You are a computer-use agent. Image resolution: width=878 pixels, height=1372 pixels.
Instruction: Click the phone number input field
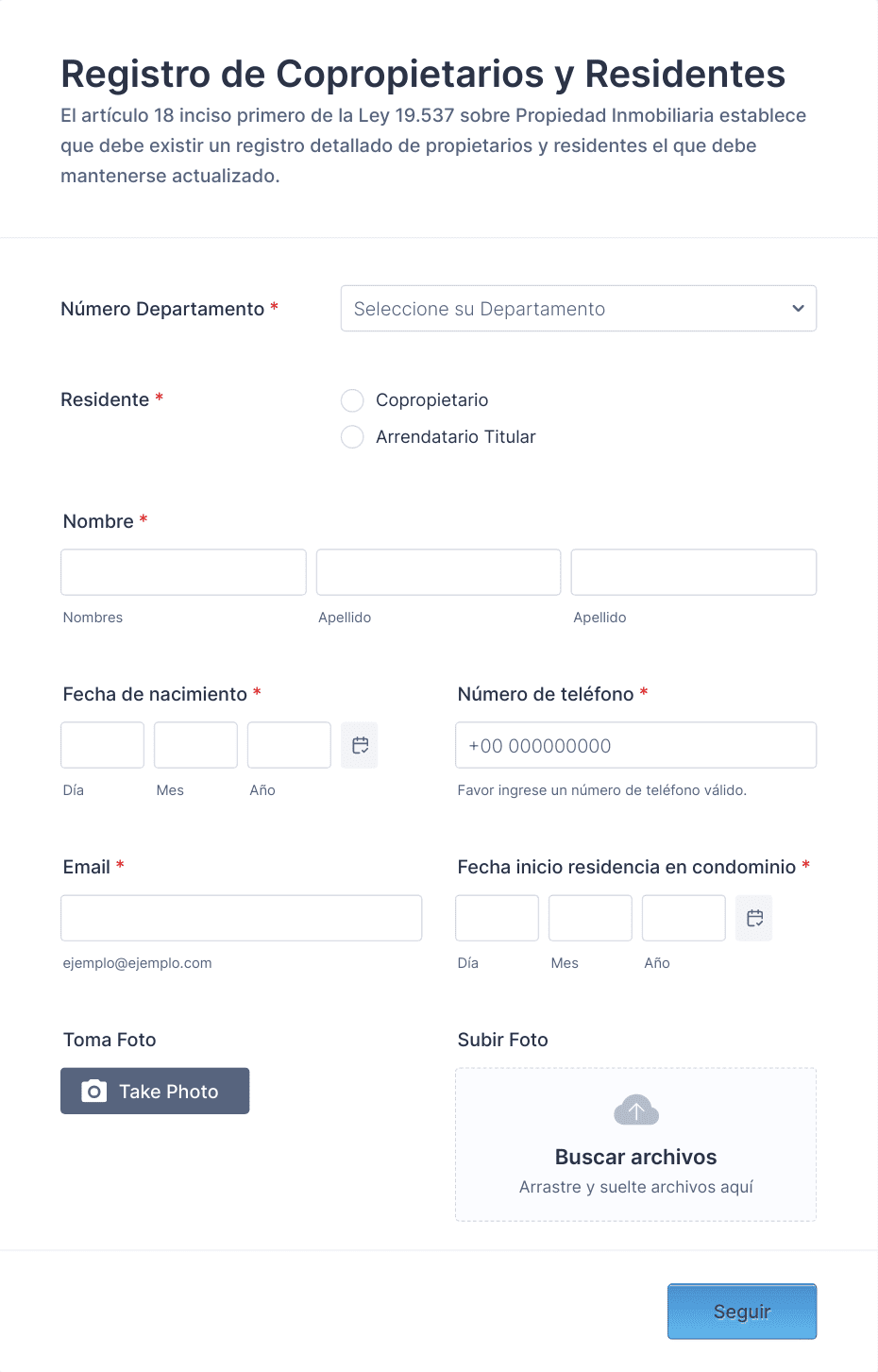coord(636,745)
